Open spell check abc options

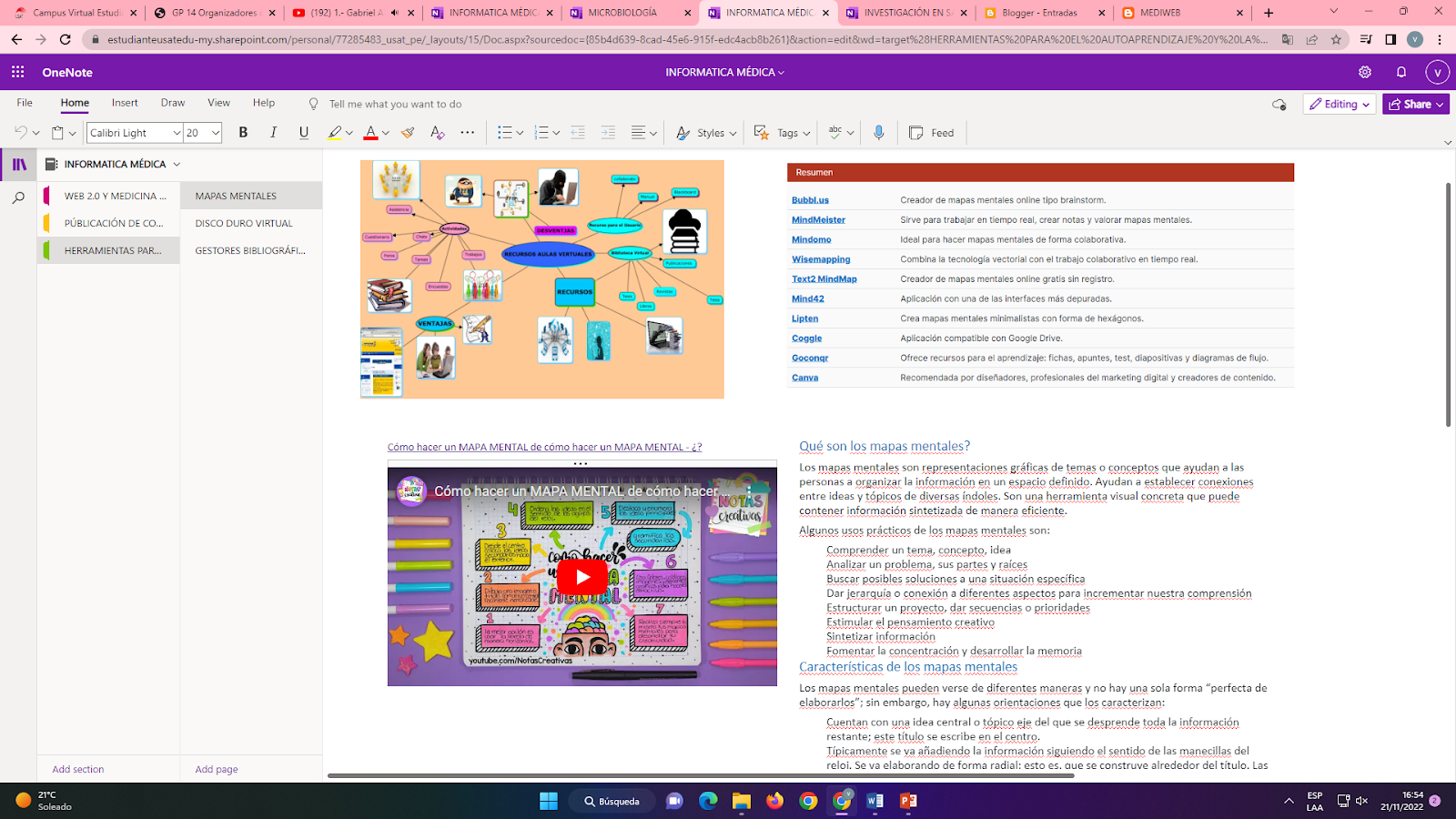point(841,133)
